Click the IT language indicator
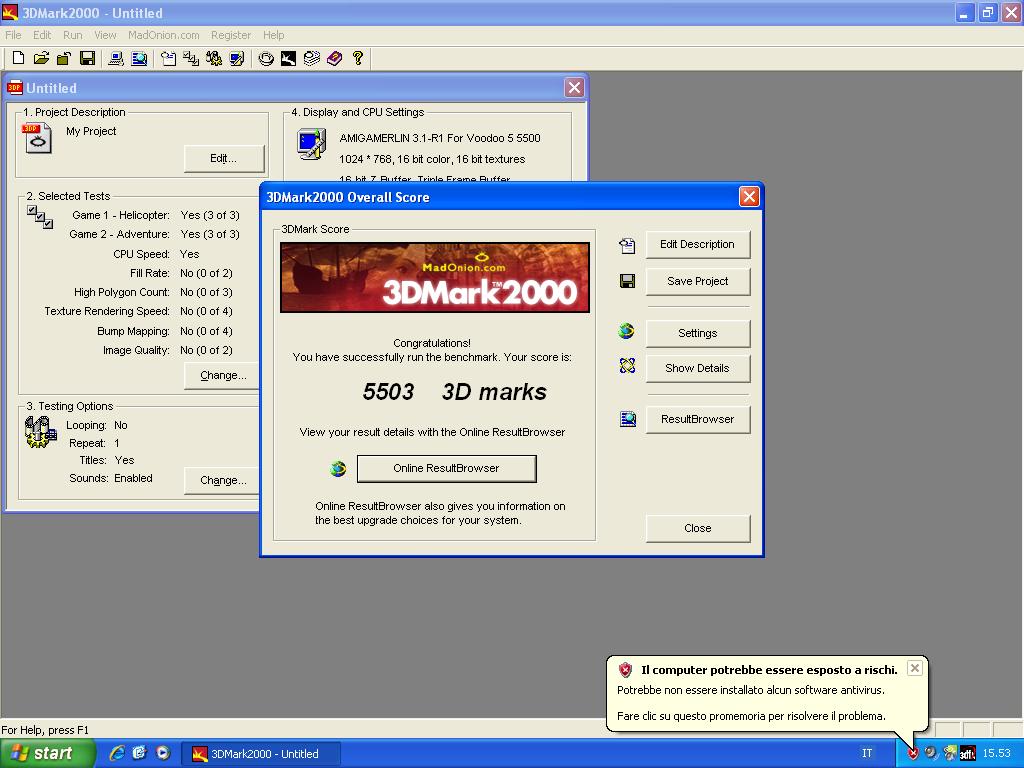The width and height of the screenshot is (1024, 768). coord(867,754)
